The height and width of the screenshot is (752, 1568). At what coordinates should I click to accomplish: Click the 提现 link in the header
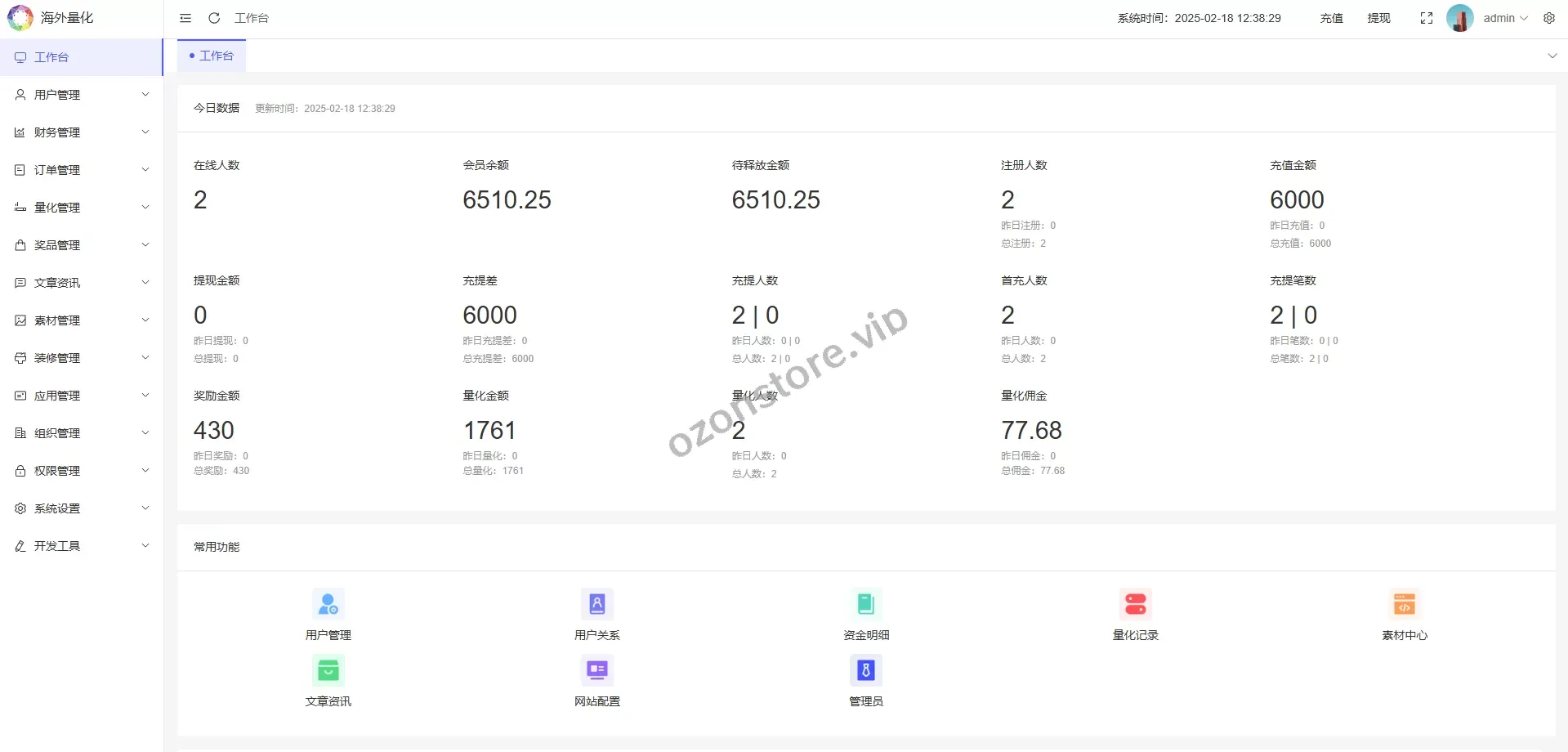pos(1378,18)
